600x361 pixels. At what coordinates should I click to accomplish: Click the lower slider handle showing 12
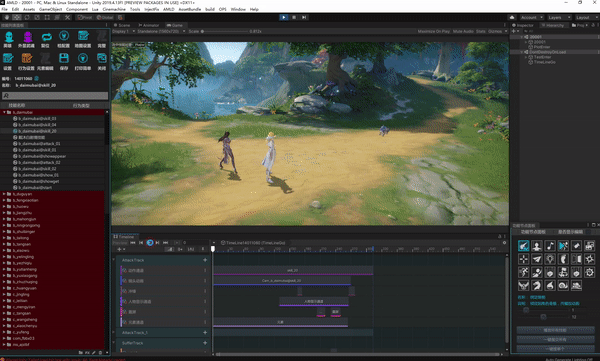pyautogui.click(x=543, y=317)
